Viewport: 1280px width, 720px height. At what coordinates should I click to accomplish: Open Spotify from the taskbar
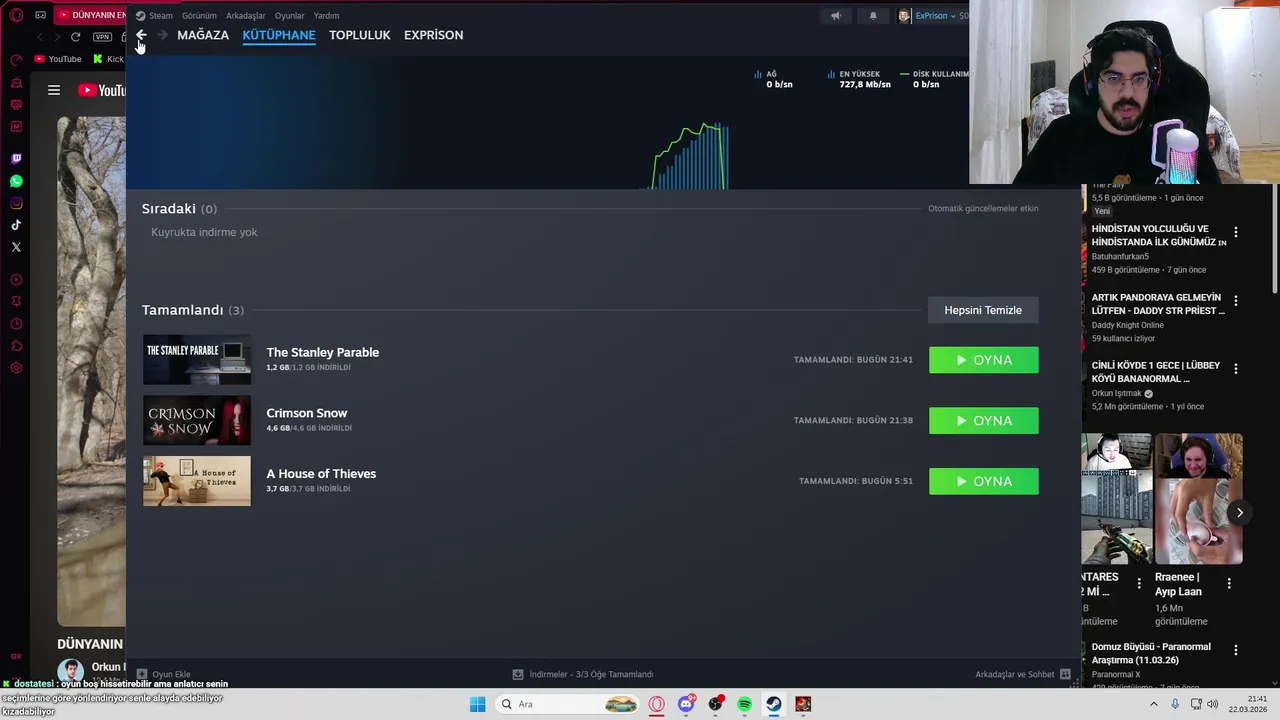click(x=744, y=704)
